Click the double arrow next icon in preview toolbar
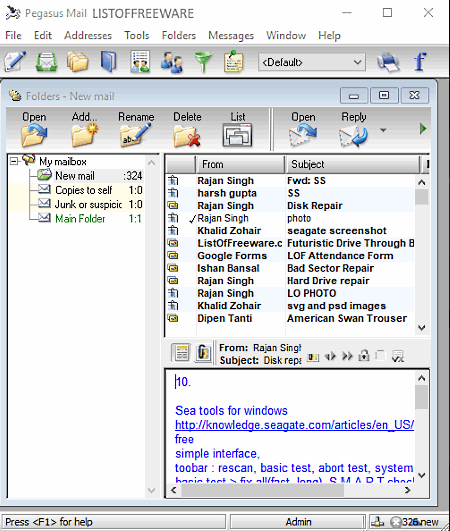The height and width of the screenshot is (531, 450). 347,356
